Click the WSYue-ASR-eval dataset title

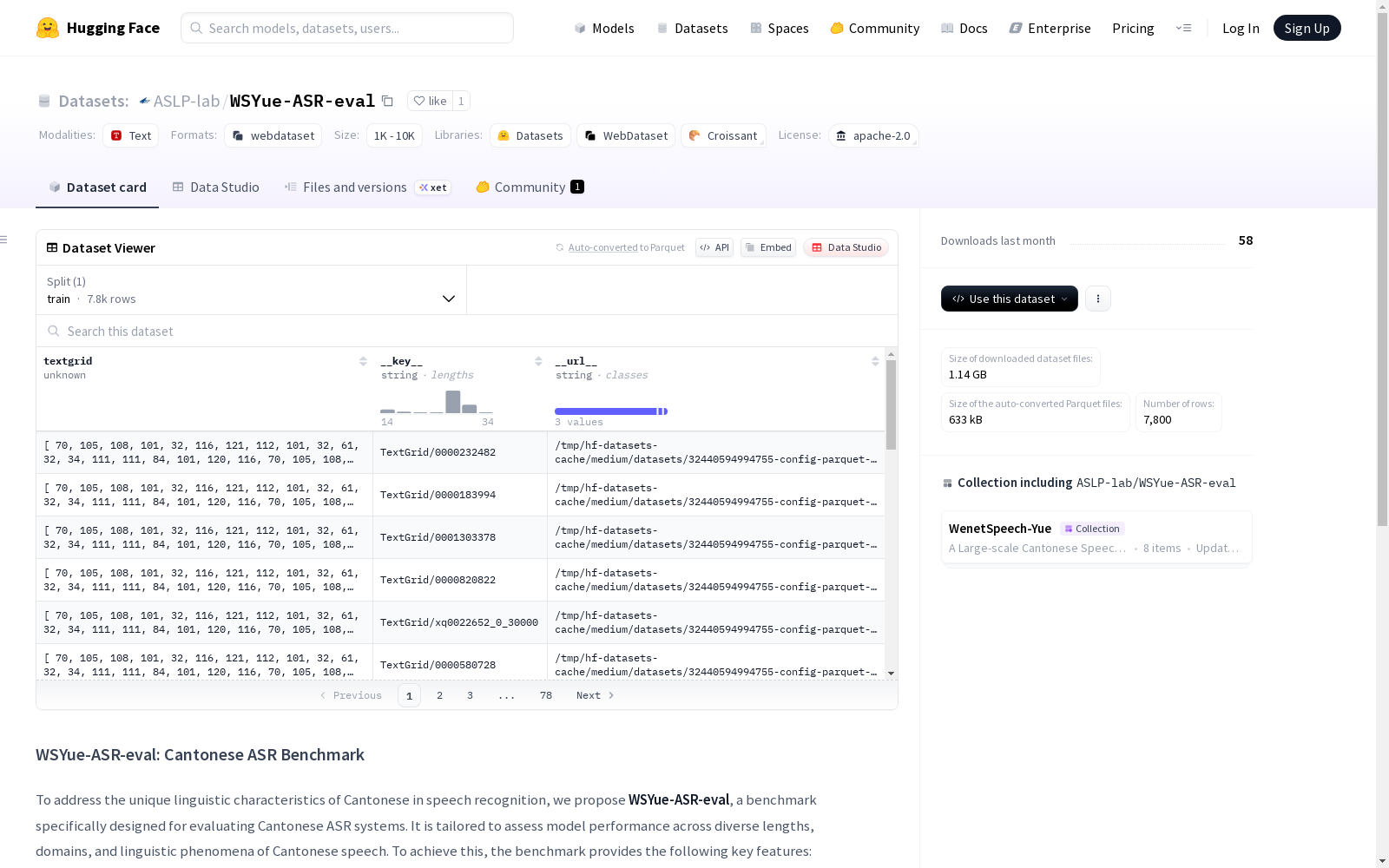click(302, 101)
